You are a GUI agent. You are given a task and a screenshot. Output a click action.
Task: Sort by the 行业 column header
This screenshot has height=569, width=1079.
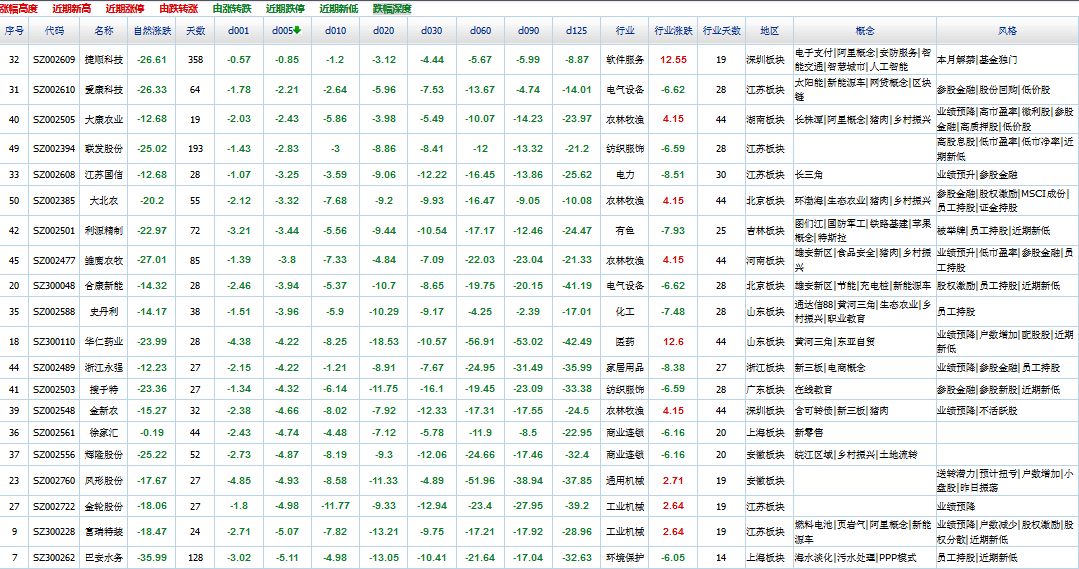coord(625,31)
